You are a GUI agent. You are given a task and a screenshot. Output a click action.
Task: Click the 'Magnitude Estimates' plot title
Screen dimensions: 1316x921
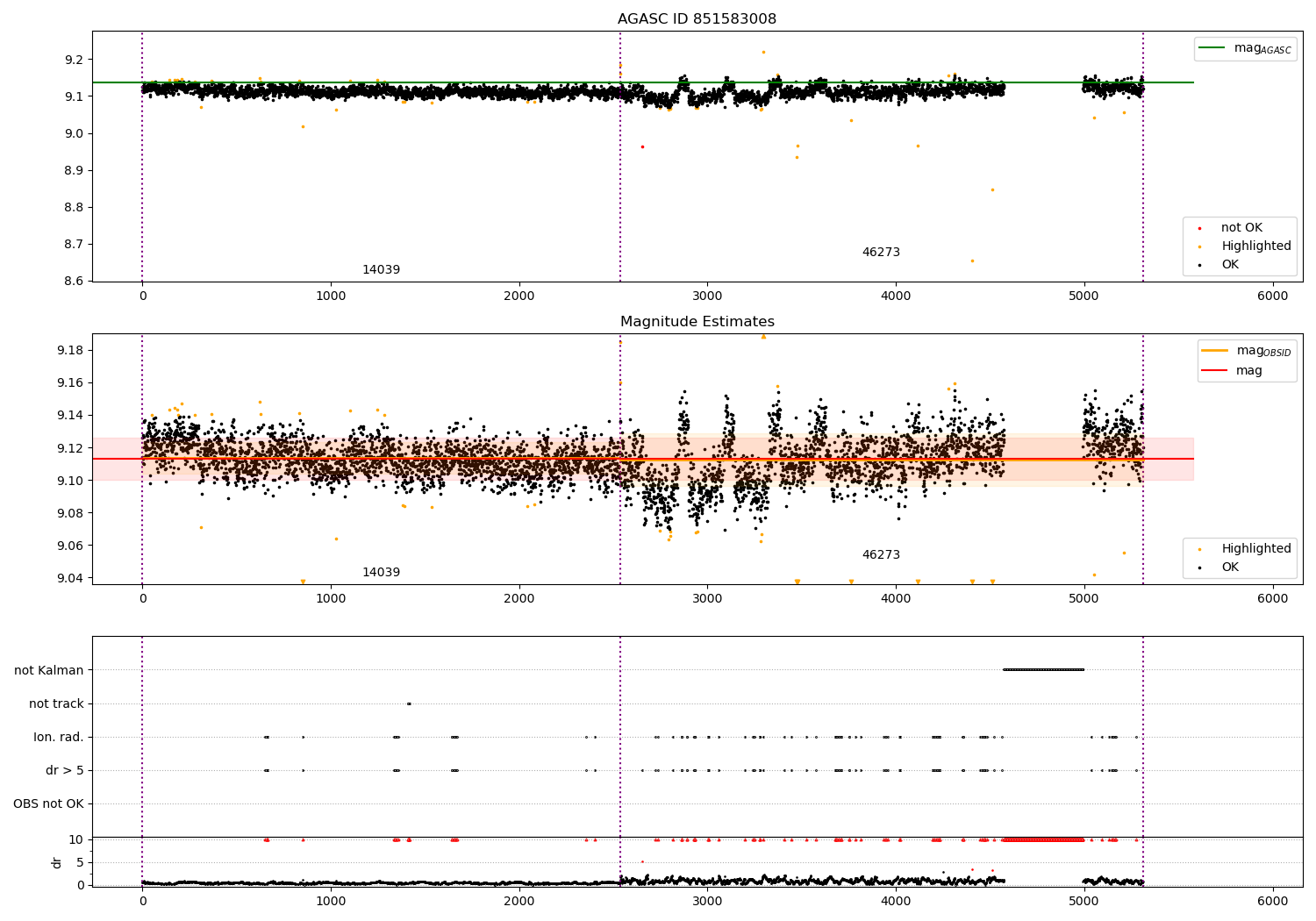pos(697,322)
